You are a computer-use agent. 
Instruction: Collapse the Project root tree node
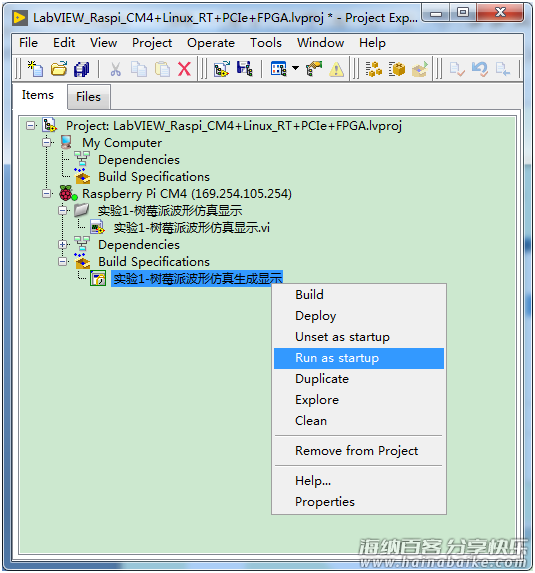31,125
